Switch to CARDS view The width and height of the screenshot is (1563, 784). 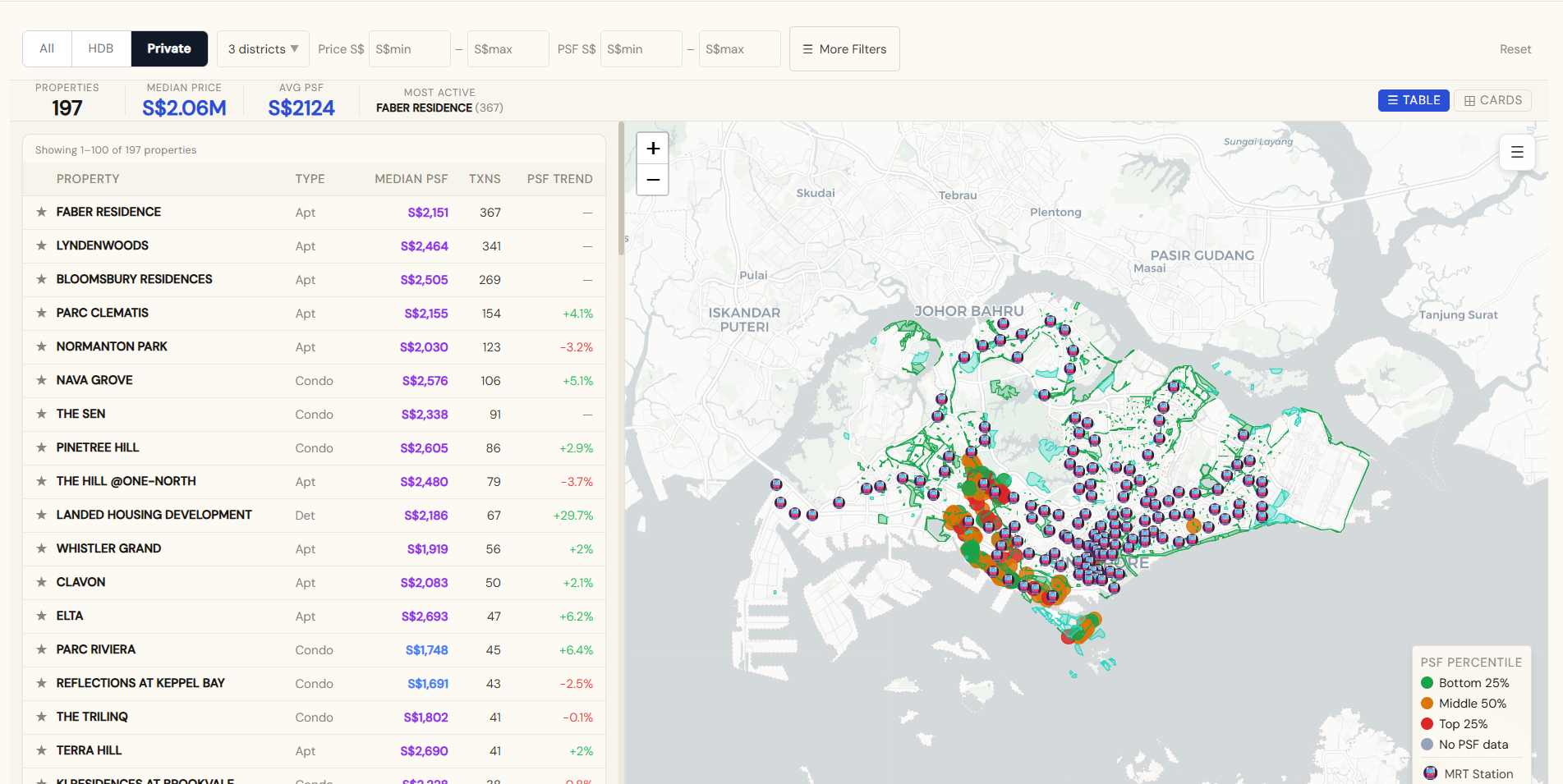1492,100
